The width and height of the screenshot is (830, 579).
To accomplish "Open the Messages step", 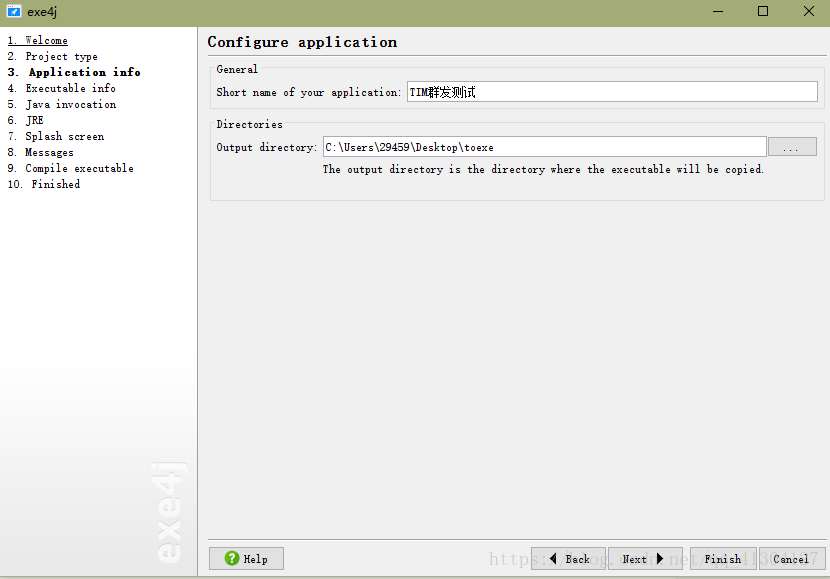I will tap(41, 152).
